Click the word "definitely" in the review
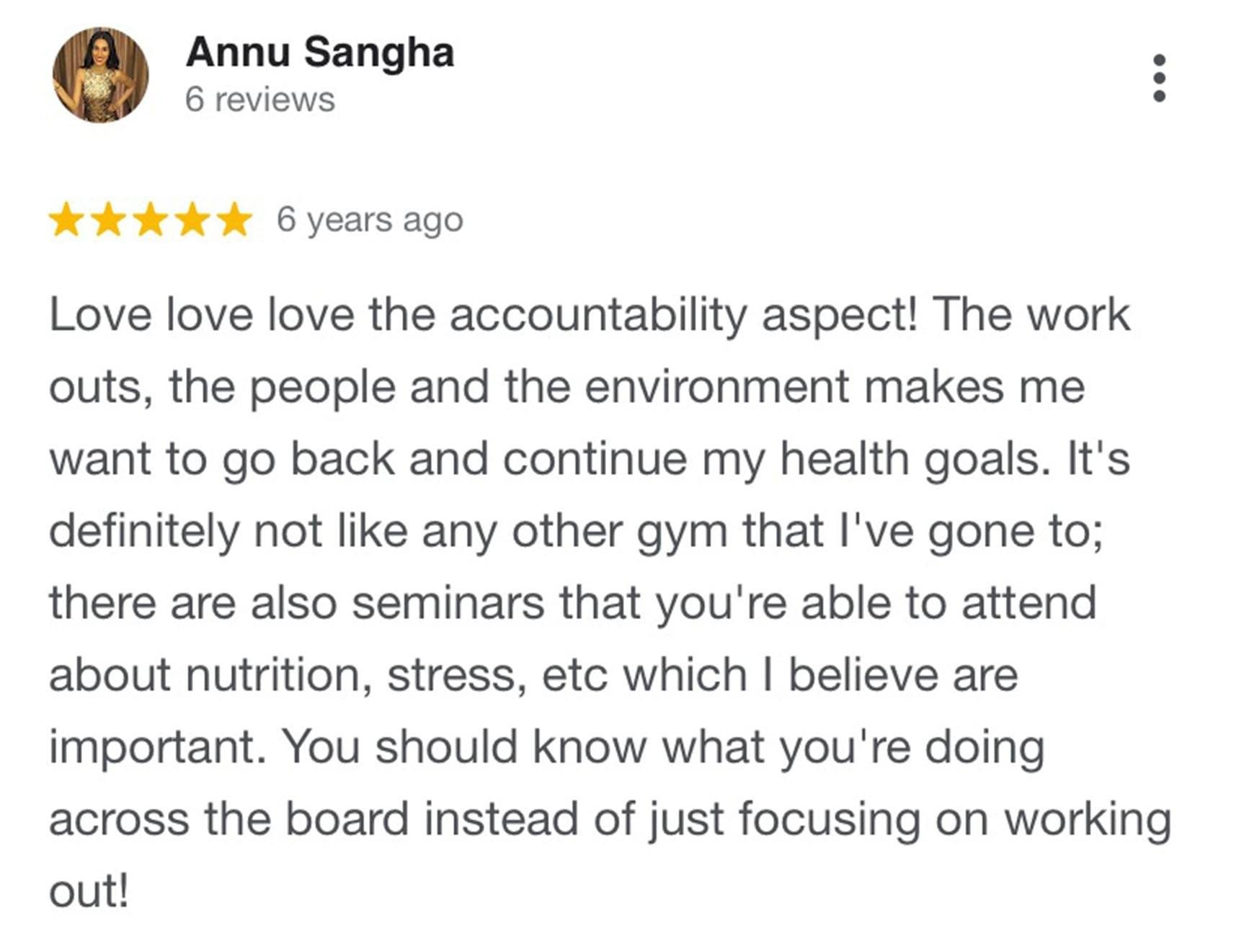The height and width of the screenshot is (952, 1244). [143, 532]
